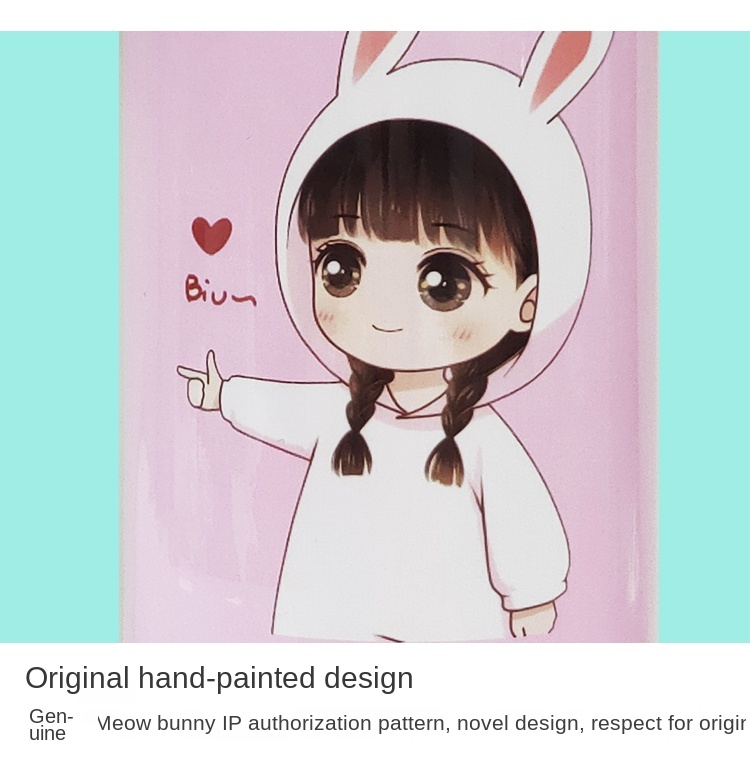Click the girl's small smiling mouth
This screenshot has height=768, width=750.
388,328
